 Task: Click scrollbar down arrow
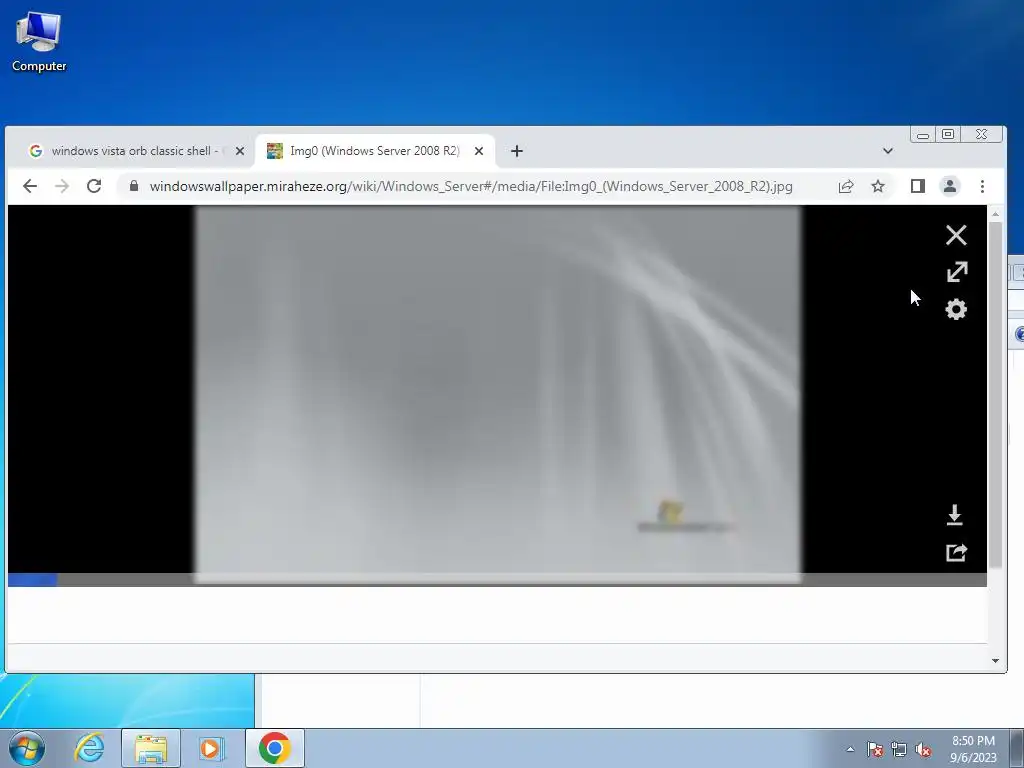point(995,661)
